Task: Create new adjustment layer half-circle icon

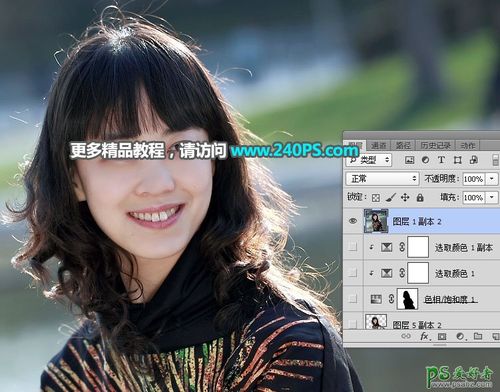Action: 460,336
